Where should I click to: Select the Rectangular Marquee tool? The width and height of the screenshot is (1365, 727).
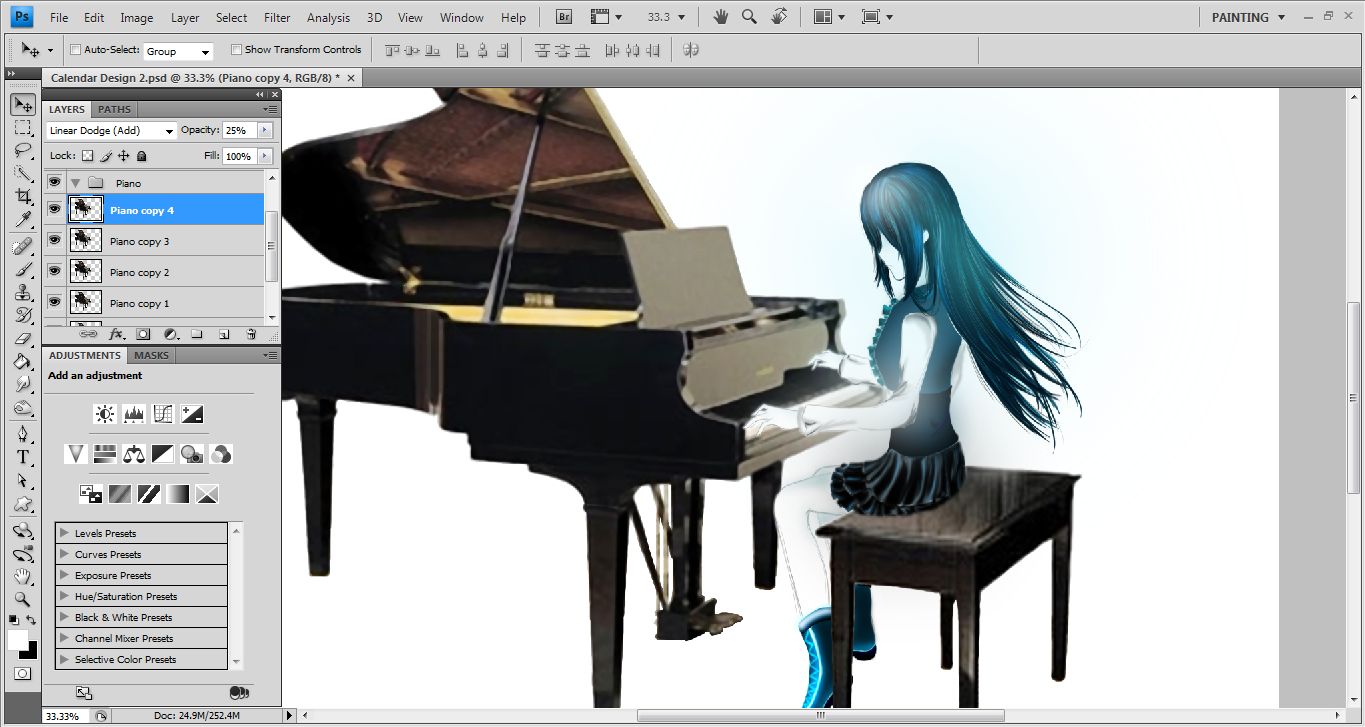pos(23,128)
